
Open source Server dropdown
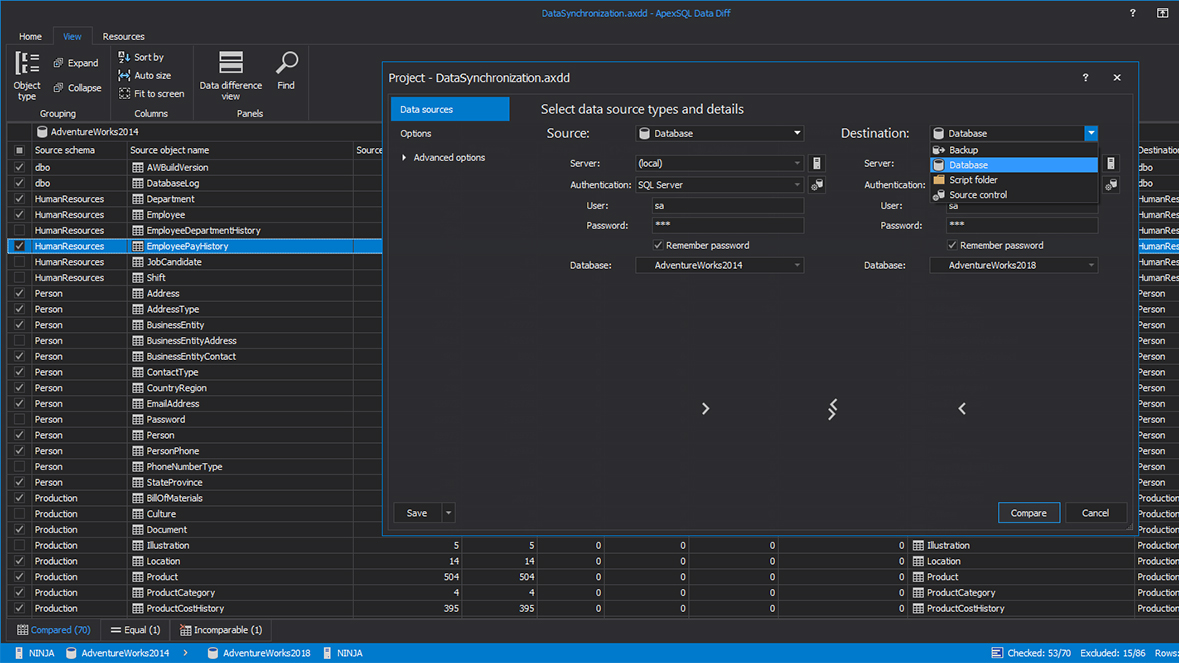(x=797, y=163)
